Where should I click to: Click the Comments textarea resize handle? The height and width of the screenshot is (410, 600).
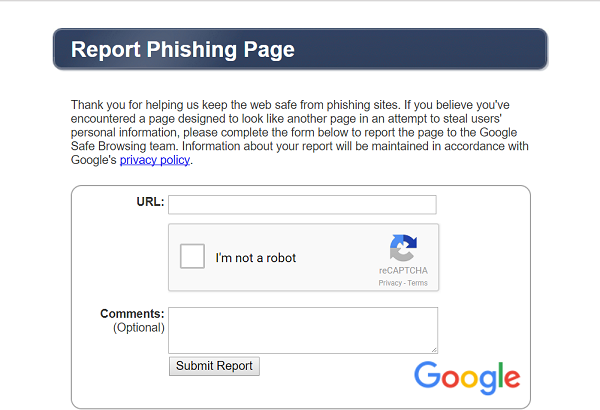(434, 350)
